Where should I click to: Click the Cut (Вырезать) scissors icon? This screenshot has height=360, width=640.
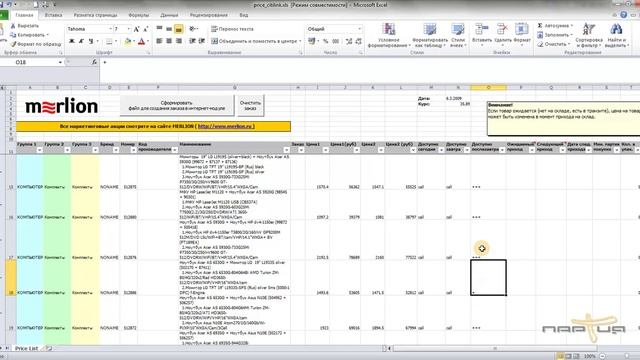click(13, 26)
